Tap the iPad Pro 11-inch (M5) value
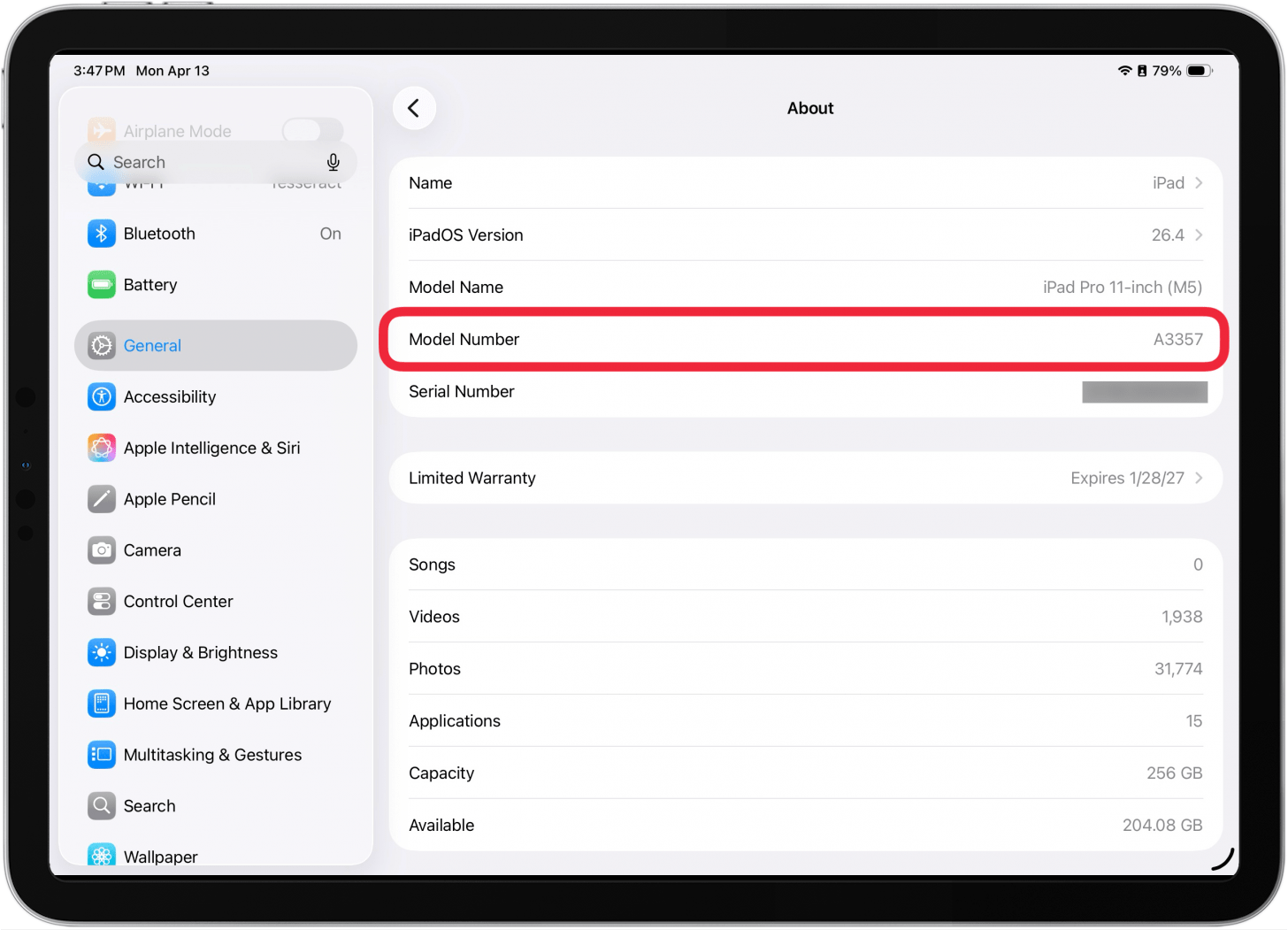The image size is (1288, 930). [x=1123, y=288]
